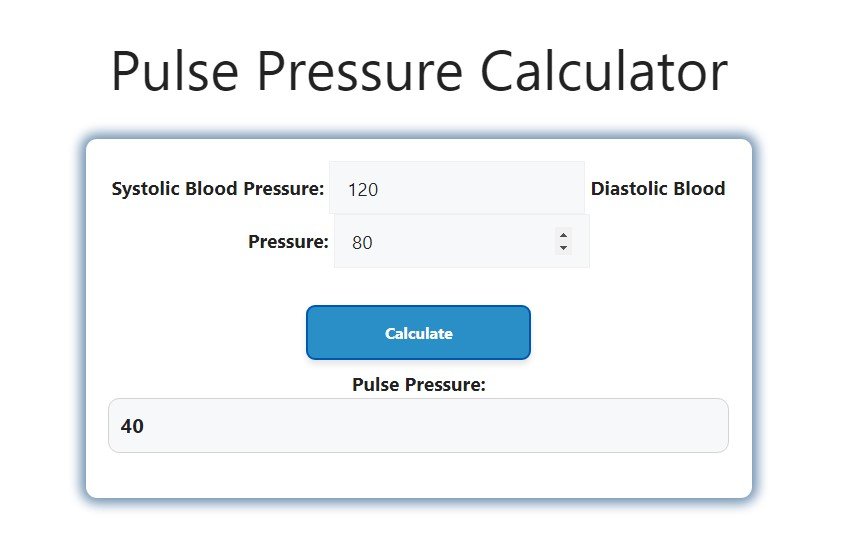Click the 'Pulse Pressure:' label under Calculate

(x=419, y=384)
